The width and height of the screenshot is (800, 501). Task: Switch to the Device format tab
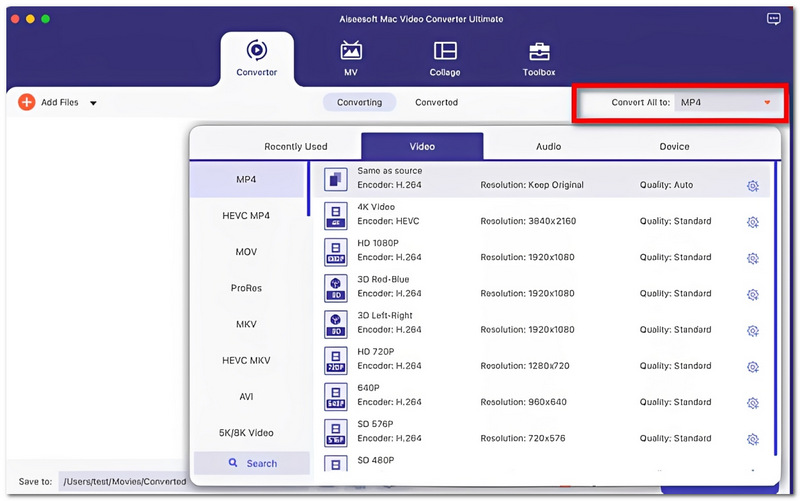[x=674, y=146]
